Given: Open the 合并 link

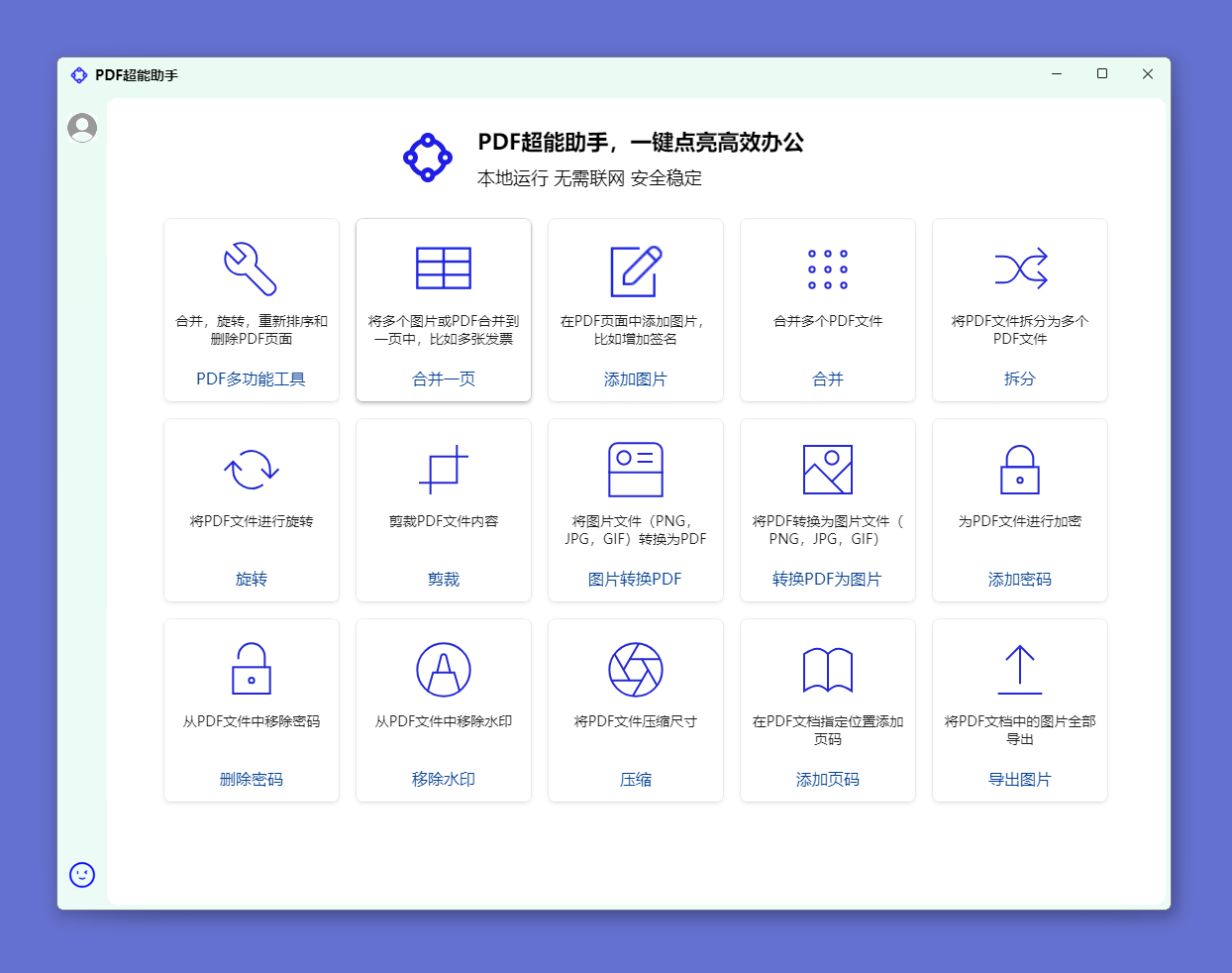Looking at the screenshot, I should coord(828,379).
